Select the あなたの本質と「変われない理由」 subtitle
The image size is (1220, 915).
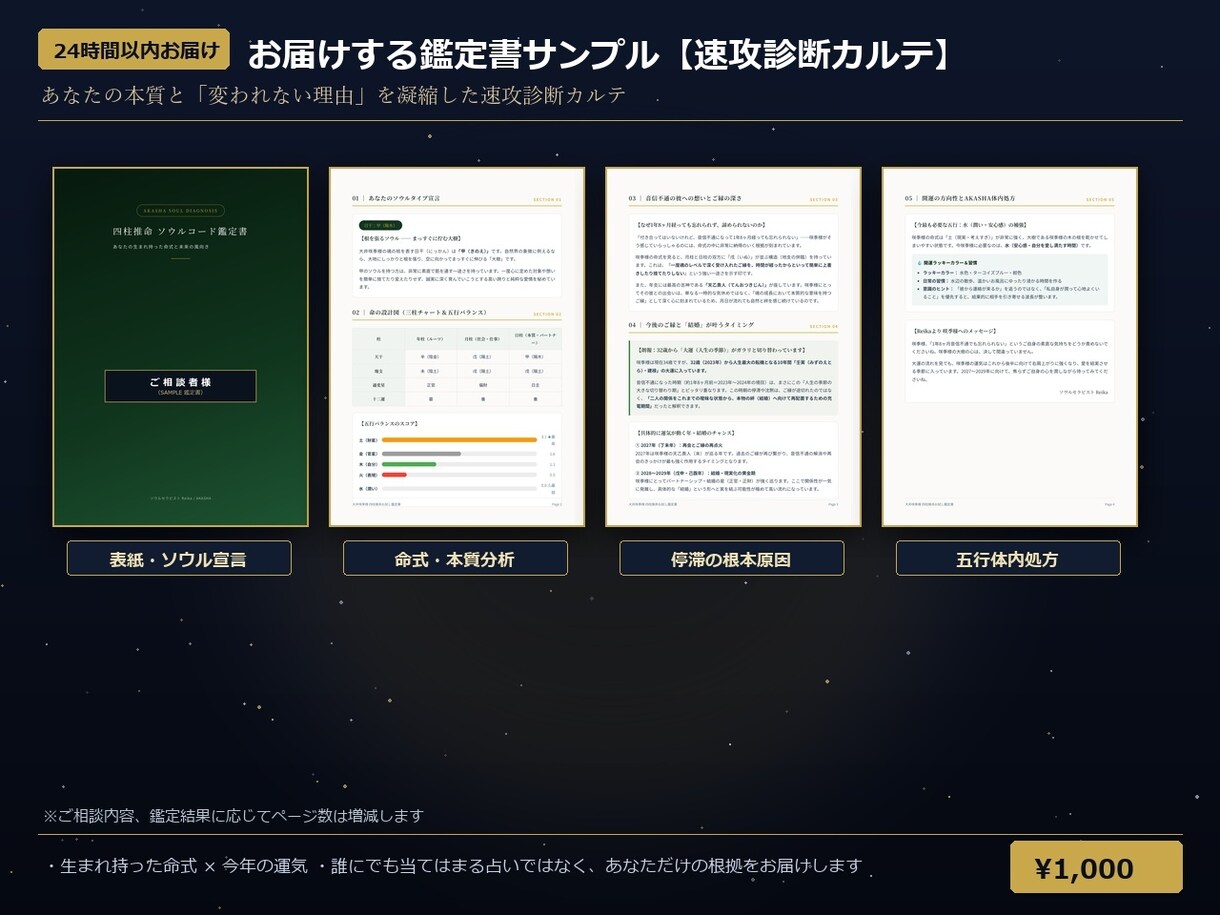pyautogui.click(x=334, y=95)
